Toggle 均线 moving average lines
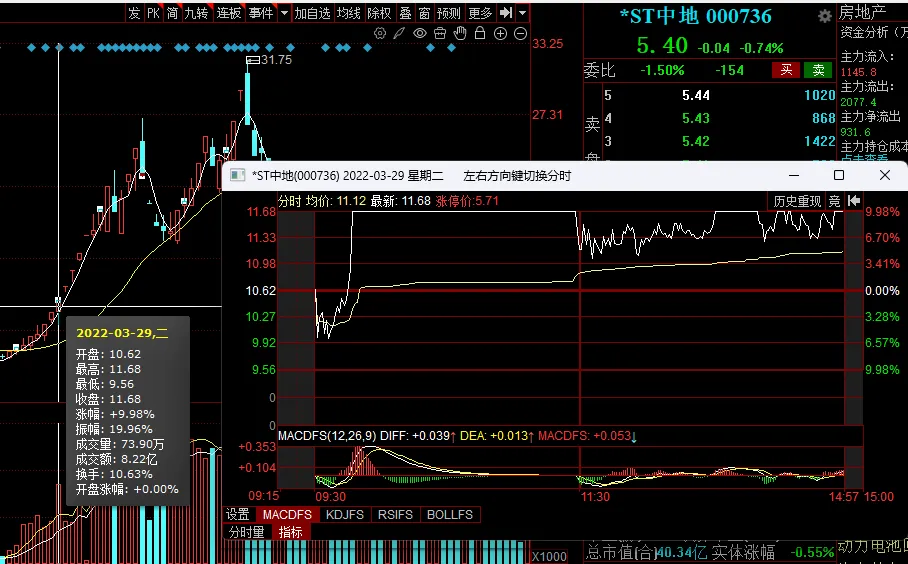This screenshot has width=908, height=564. (x=349, y=13)
